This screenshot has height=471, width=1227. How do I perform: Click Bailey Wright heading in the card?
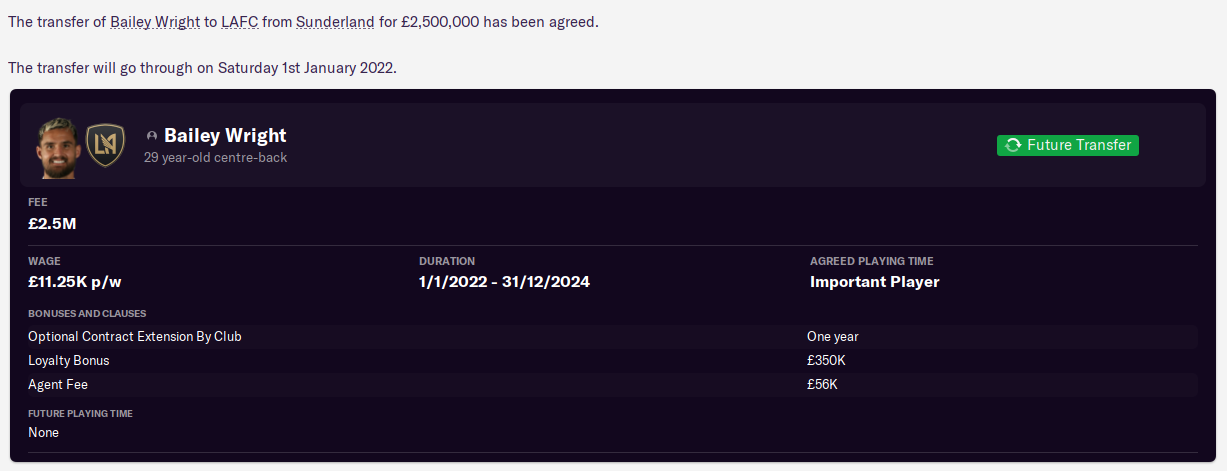click(225, 135)
